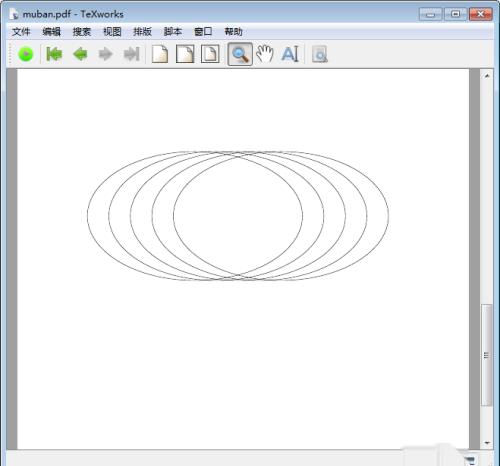Activate the hand scroll tool
Image resolution: width=500 pixels, height=466 pixels.
pyautogui.click(x=265, y=54)
